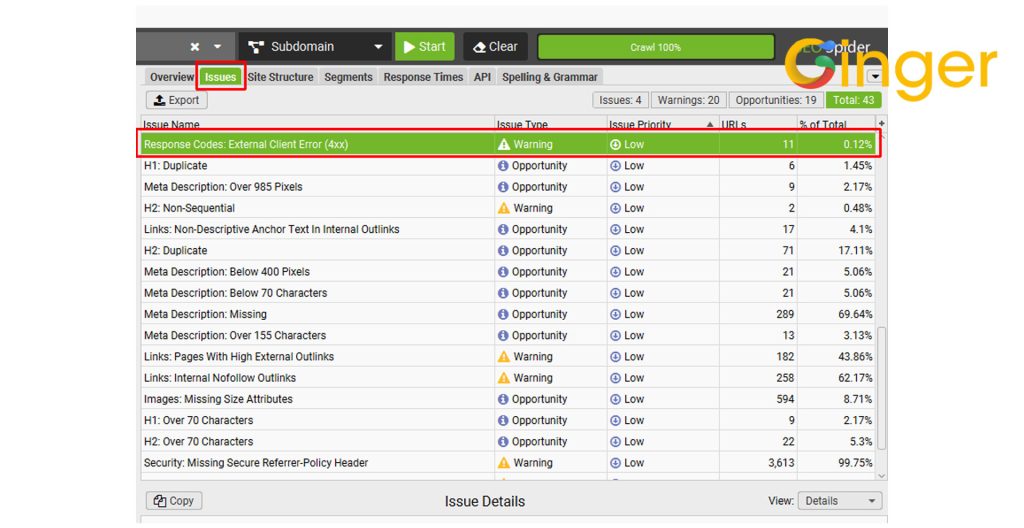Screen dimensions: 1024x528
Task: Select Meta Description: Over 155 Characters row
Action: [x=508, y=336]
